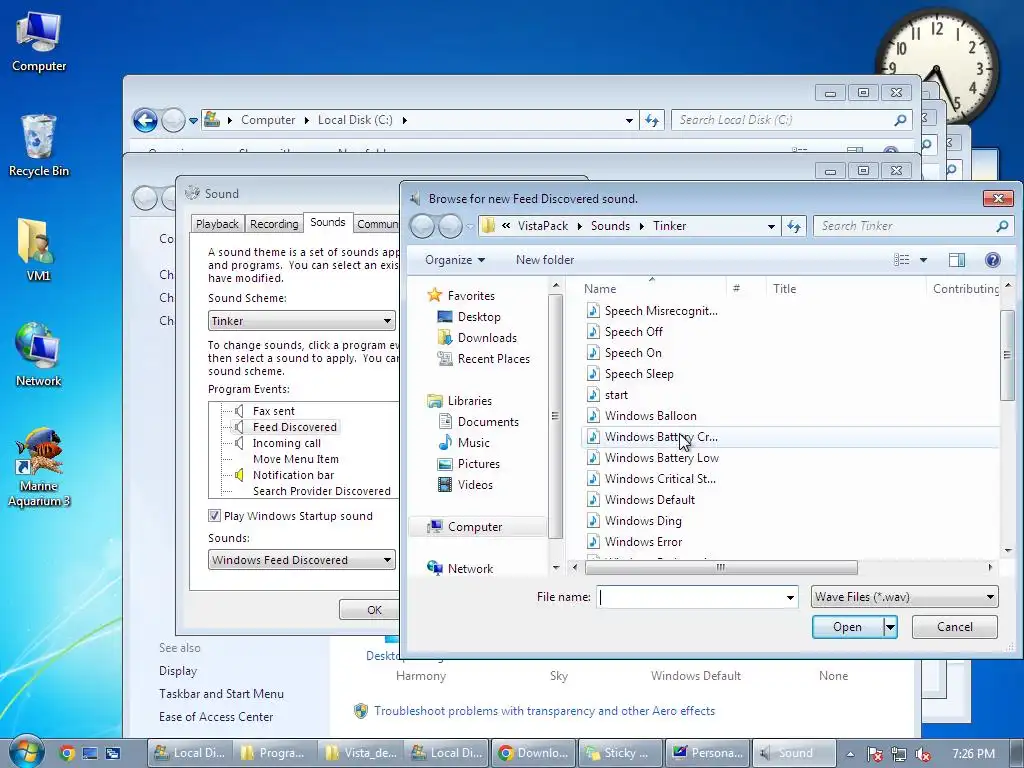The width and height of the screenshot is (1024, 768).
Task: Switch to the Recording tab
Action: [274, 224]
